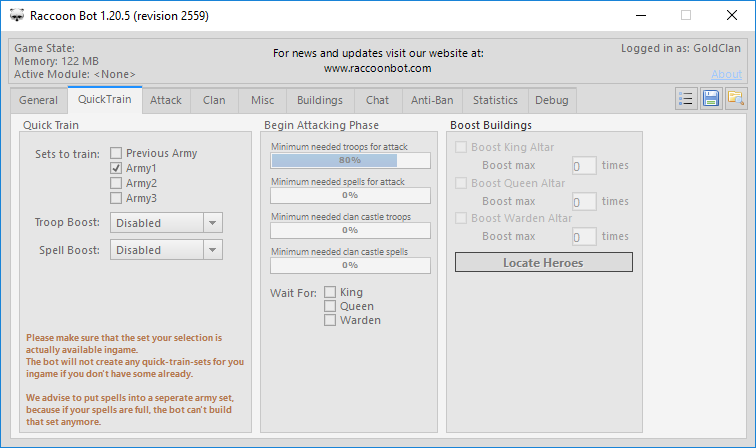
Task: Click the 'Active Module: <None>' text
Action: click(x=75, y=74)
